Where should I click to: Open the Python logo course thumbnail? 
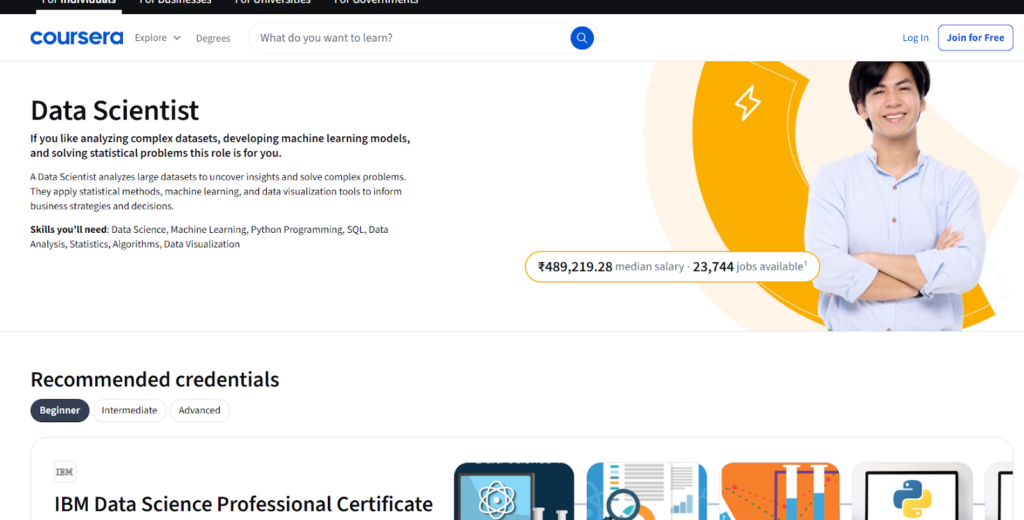(911, 491)
